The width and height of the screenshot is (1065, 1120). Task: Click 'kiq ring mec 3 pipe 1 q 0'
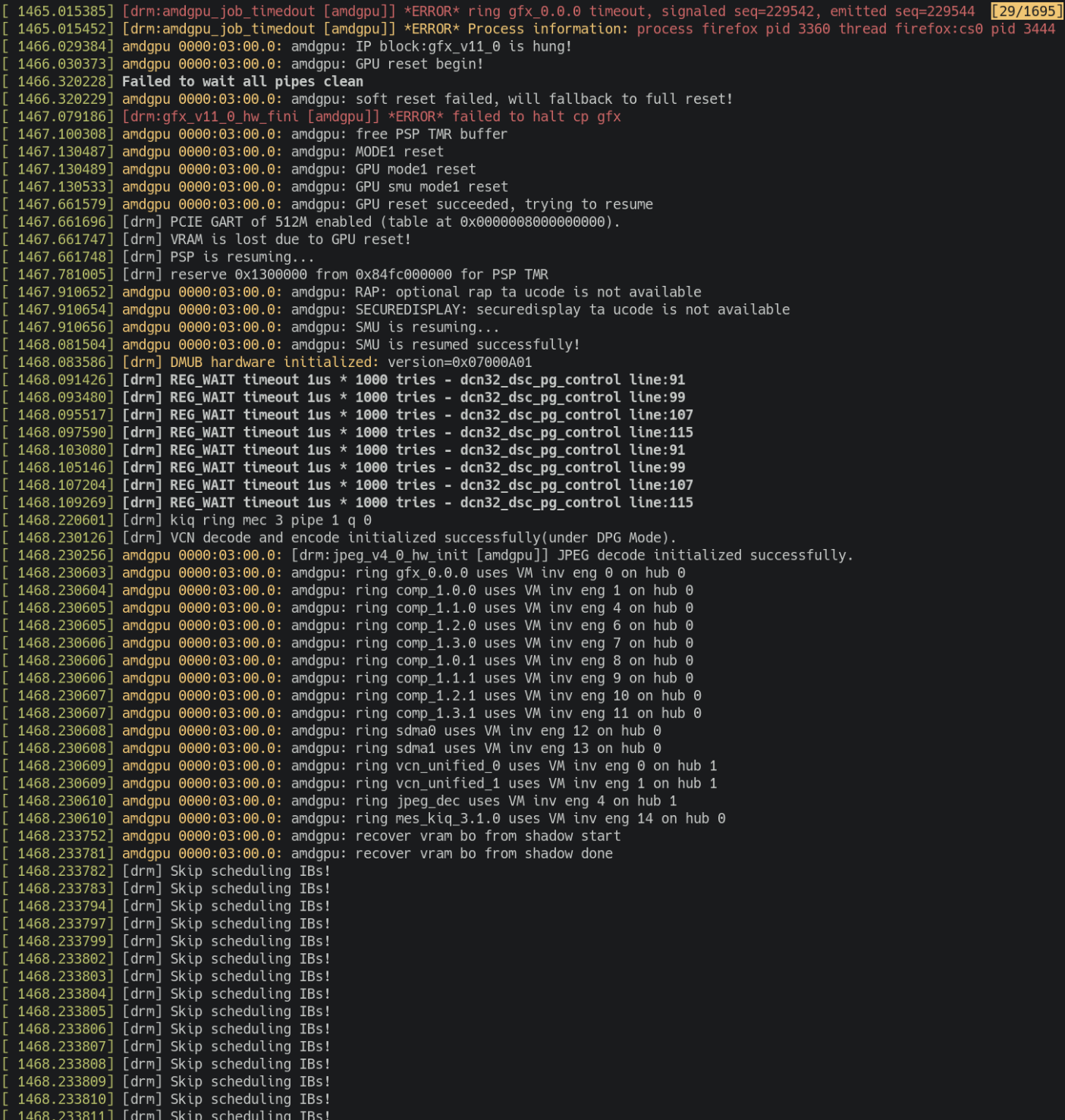271,520
